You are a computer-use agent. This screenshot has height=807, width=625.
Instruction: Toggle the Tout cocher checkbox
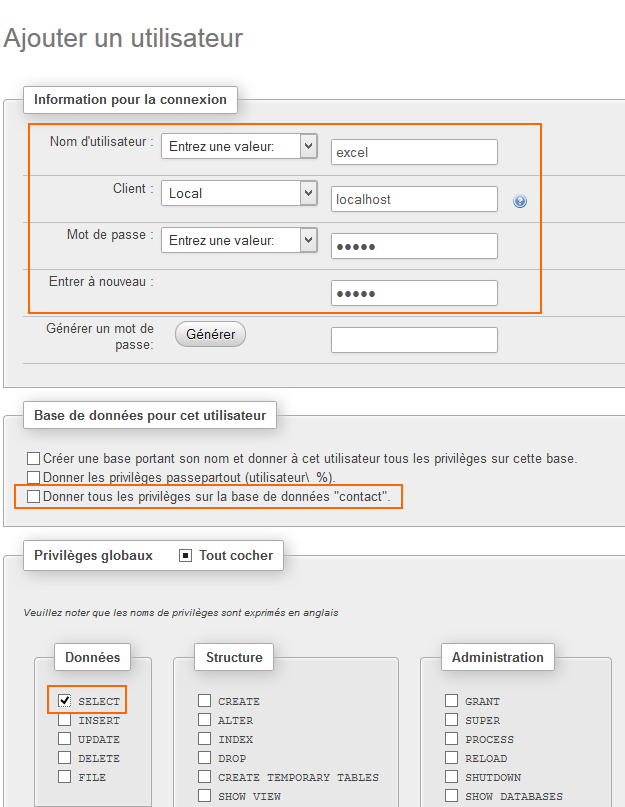click(185, 555)
